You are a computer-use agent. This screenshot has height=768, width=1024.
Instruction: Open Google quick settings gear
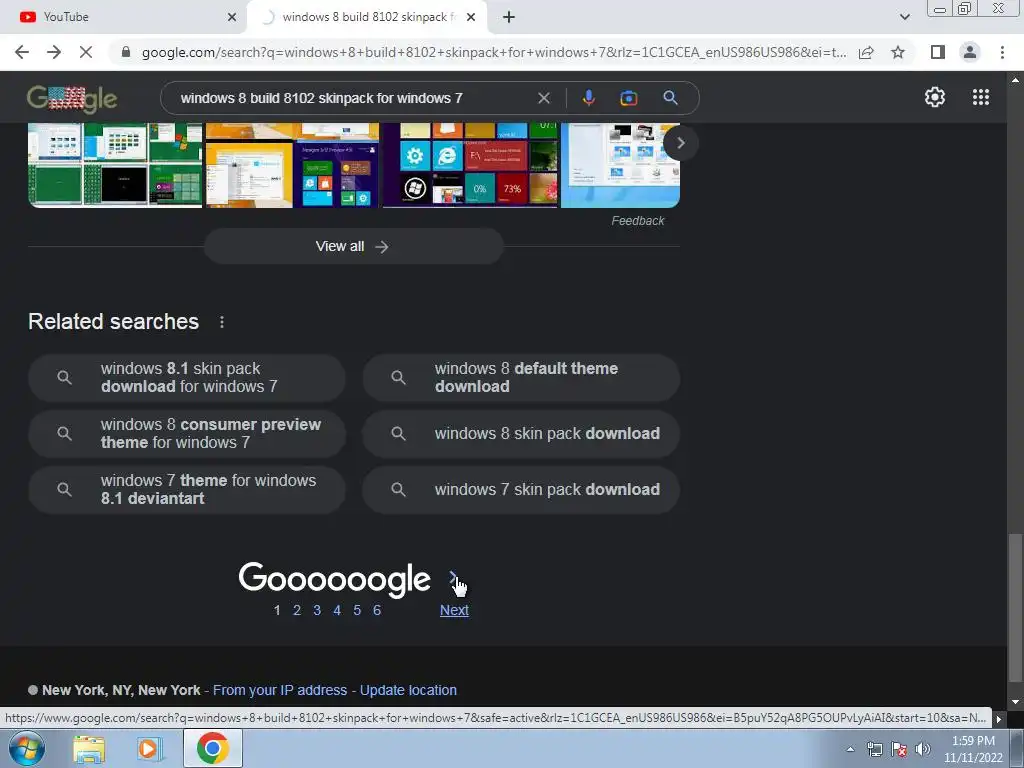(x=935, y=97)
